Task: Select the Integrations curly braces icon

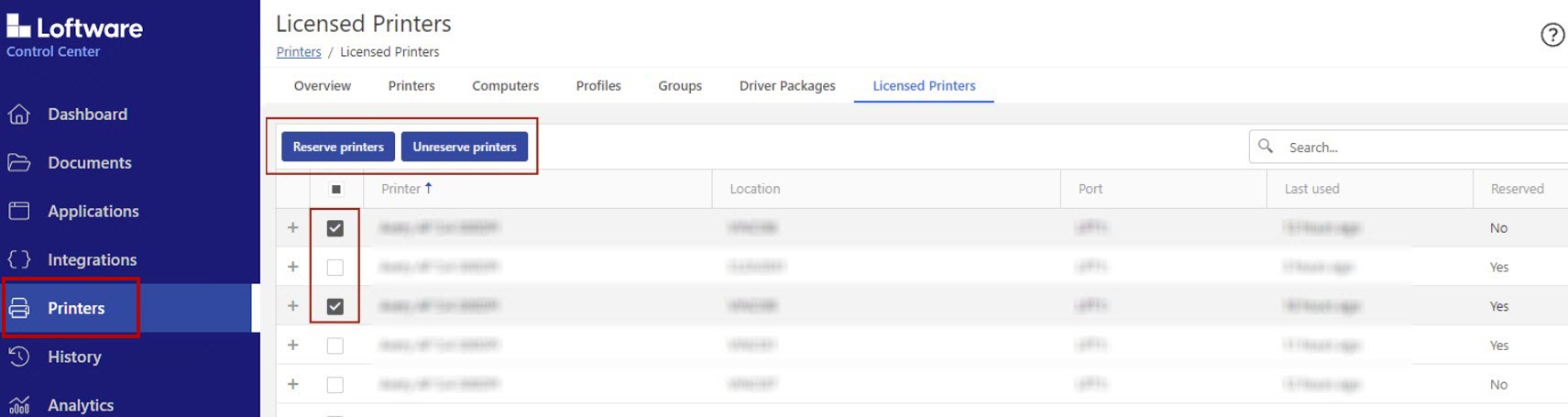Action: [x=19, y=260]
